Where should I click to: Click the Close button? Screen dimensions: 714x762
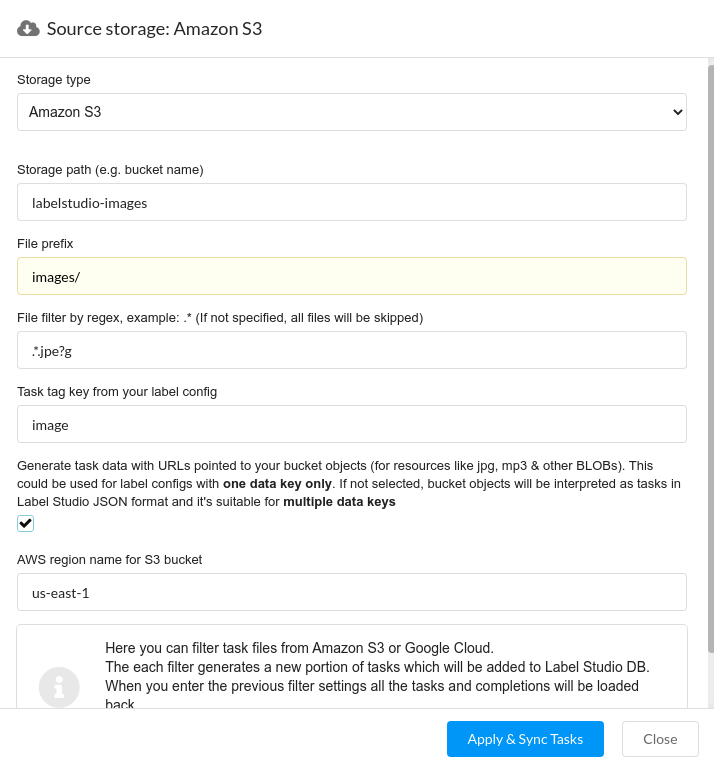click(660, 739)
